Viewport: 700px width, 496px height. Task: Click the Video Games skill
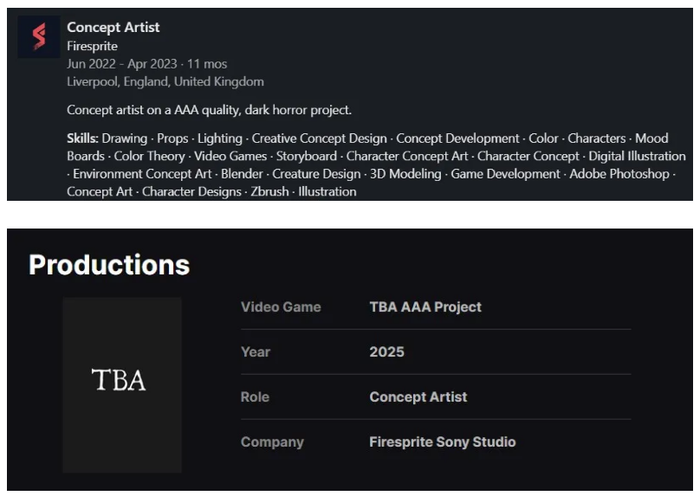[x=230, y=156]
